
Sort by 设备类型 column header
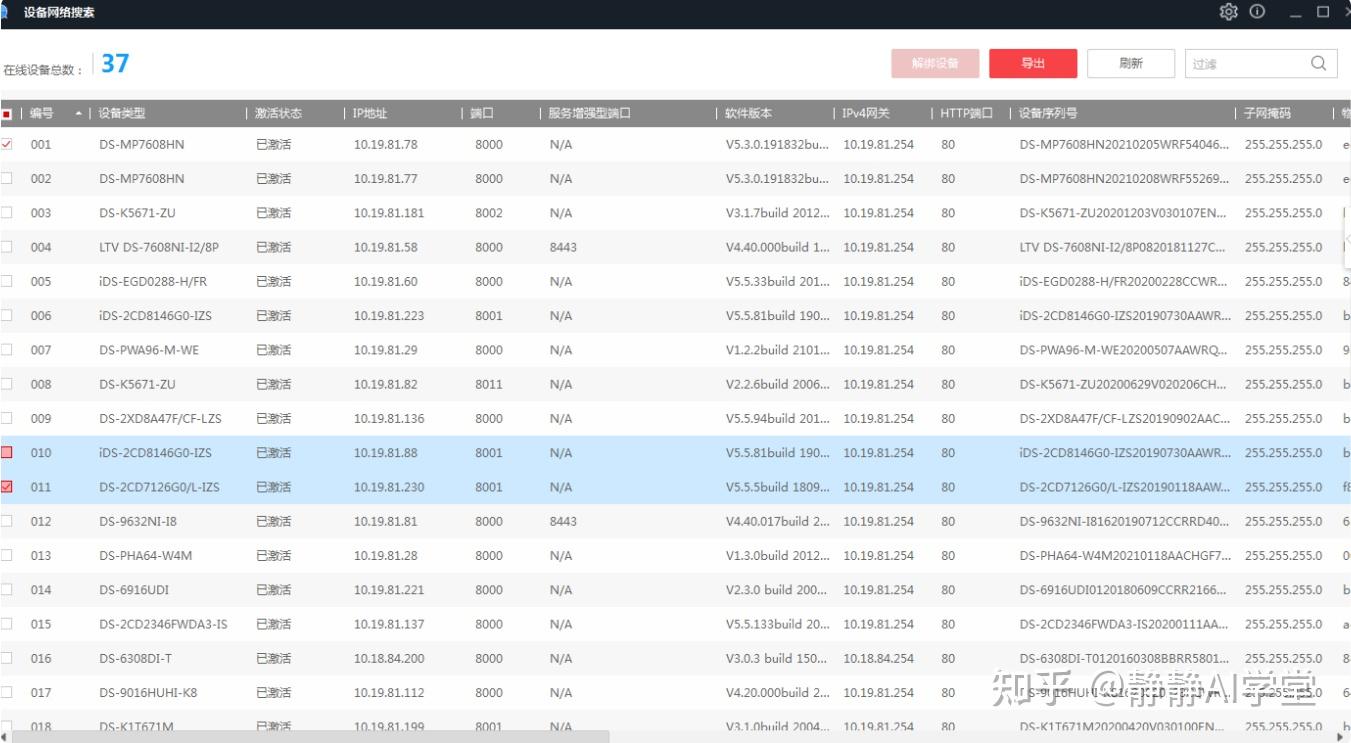point(122,114)
